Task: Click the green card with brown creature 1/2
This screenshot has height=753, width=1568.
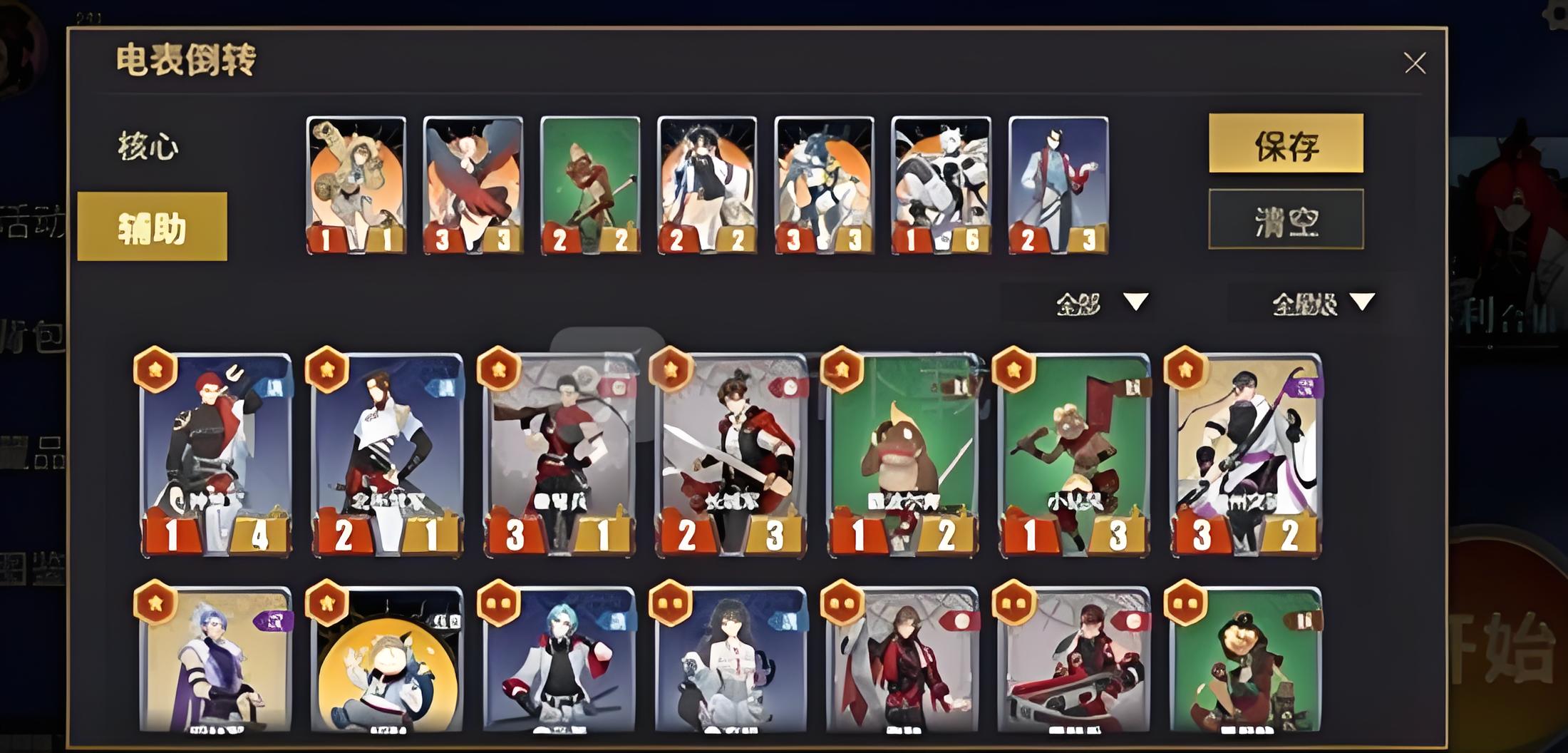Action: click(x=902, y=455)
